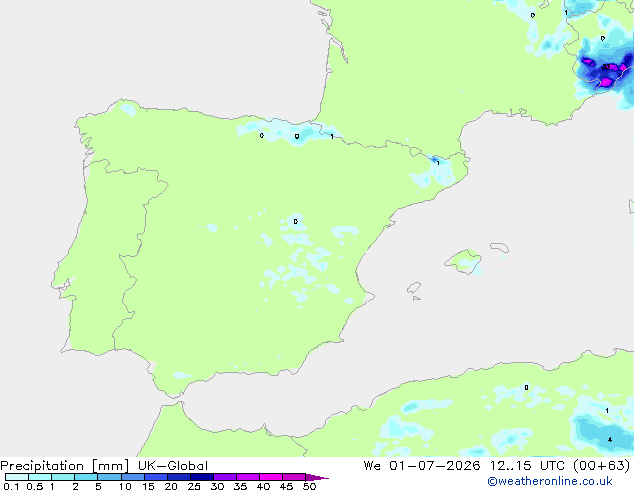Pick the lightest legend swatch, 0.1 to 0.5
Screen dimensions: 634x490
tap(17, 477)
